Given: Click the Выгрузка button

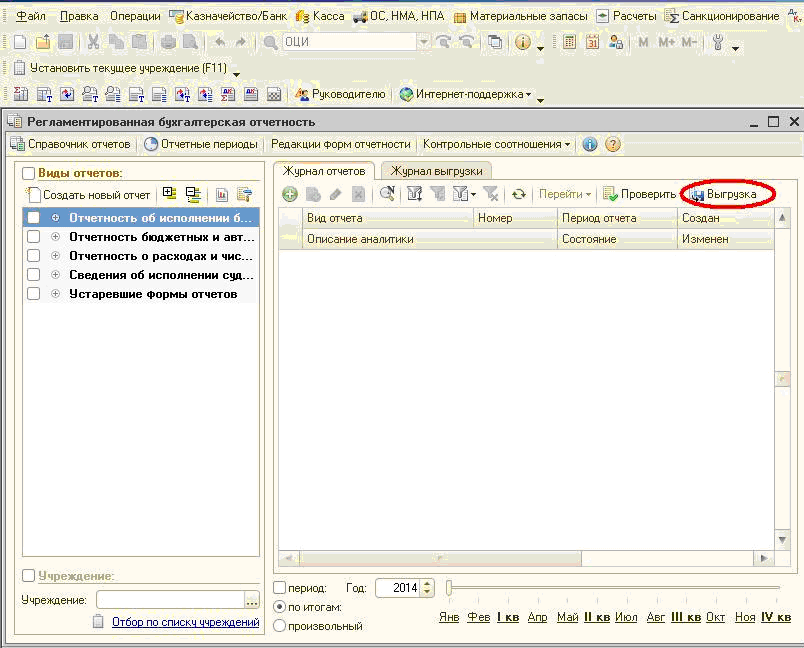Looking at the screenshot, I should click(x=724, y=194).
